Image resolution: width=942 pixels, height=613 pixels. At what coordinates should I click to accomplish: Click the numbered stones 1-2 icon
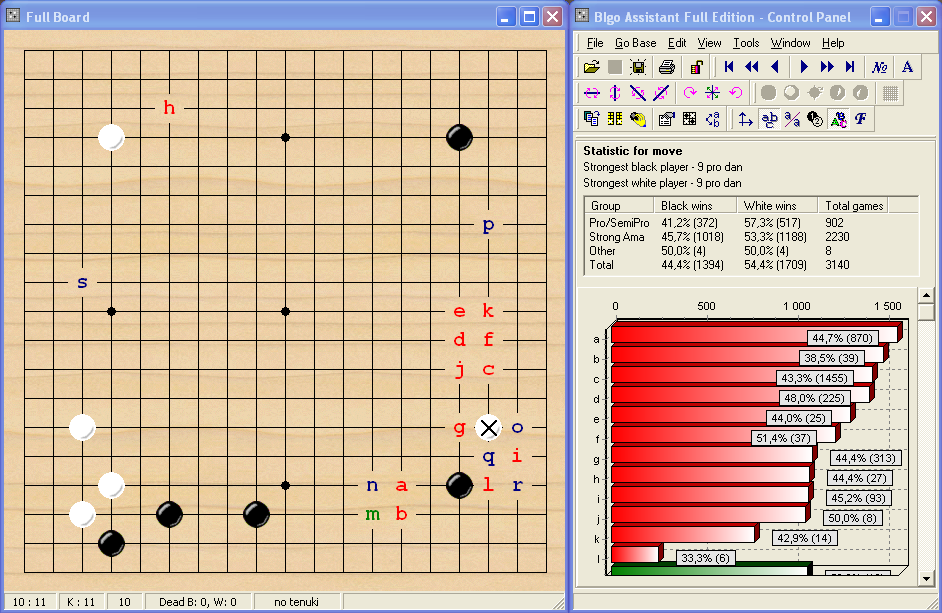[x=815, y=119]
